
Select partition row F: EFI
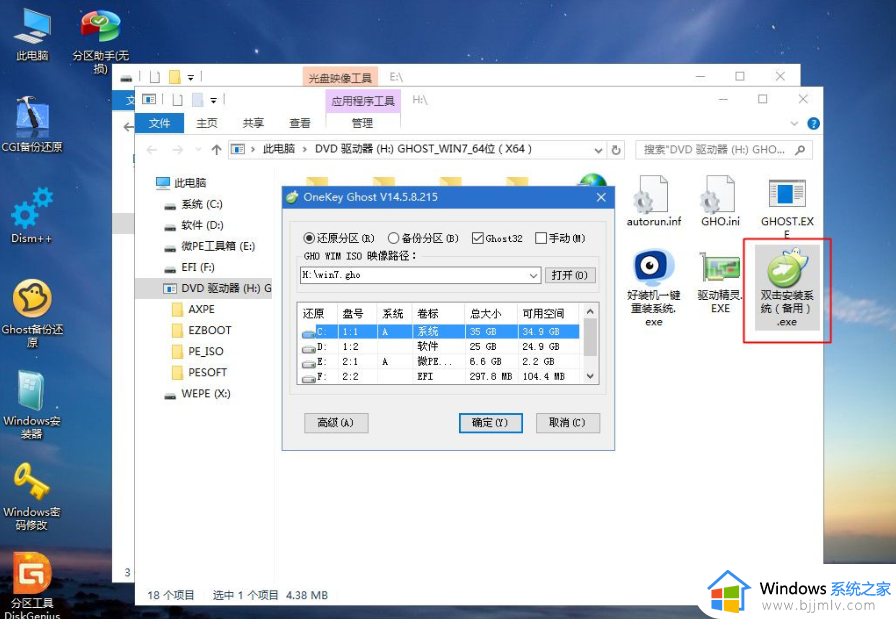click(440, 377)
